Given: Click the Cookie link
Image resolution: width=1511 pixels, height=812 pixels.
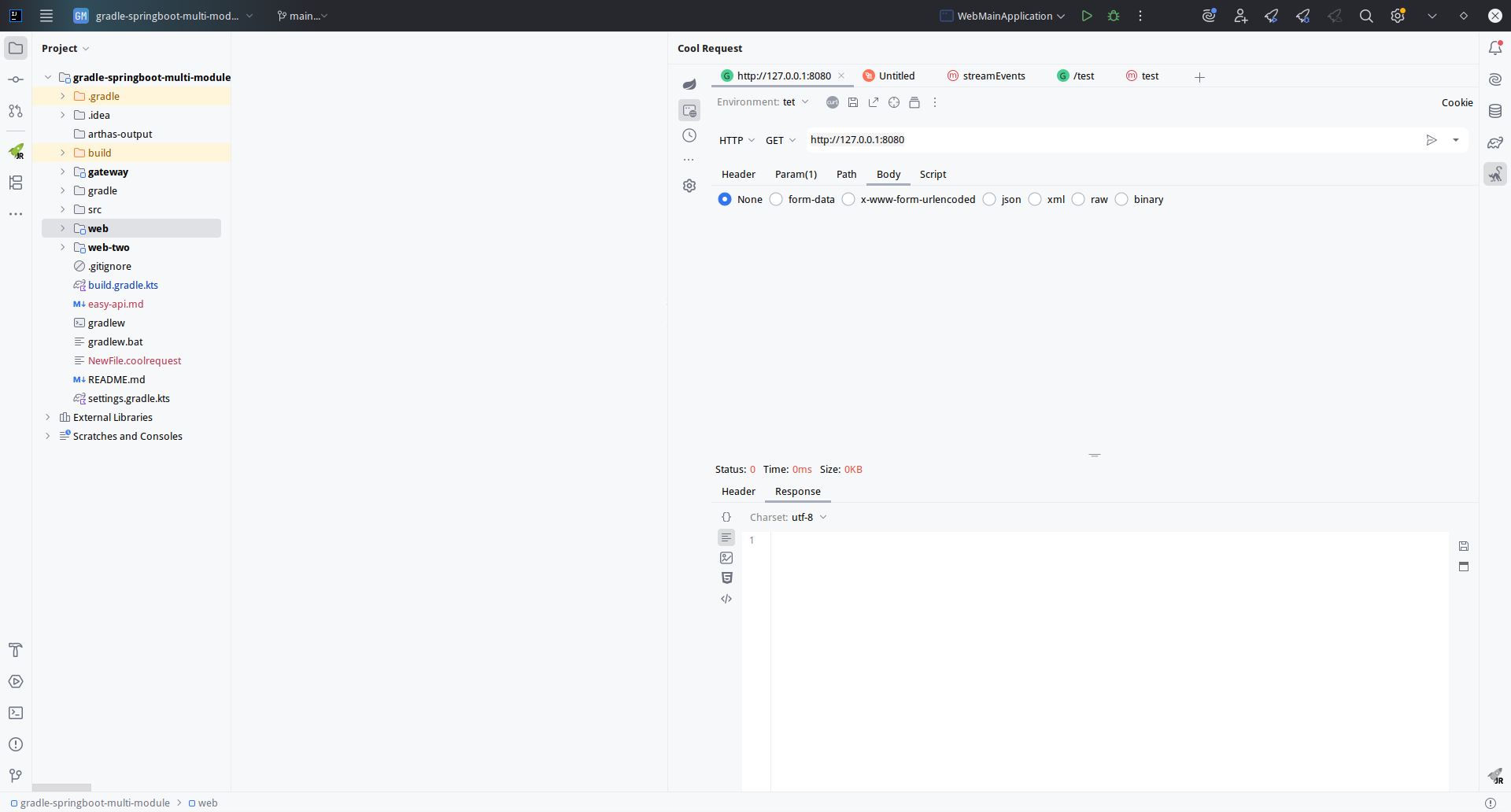Looking at the screenshot, I should 1457,102.
